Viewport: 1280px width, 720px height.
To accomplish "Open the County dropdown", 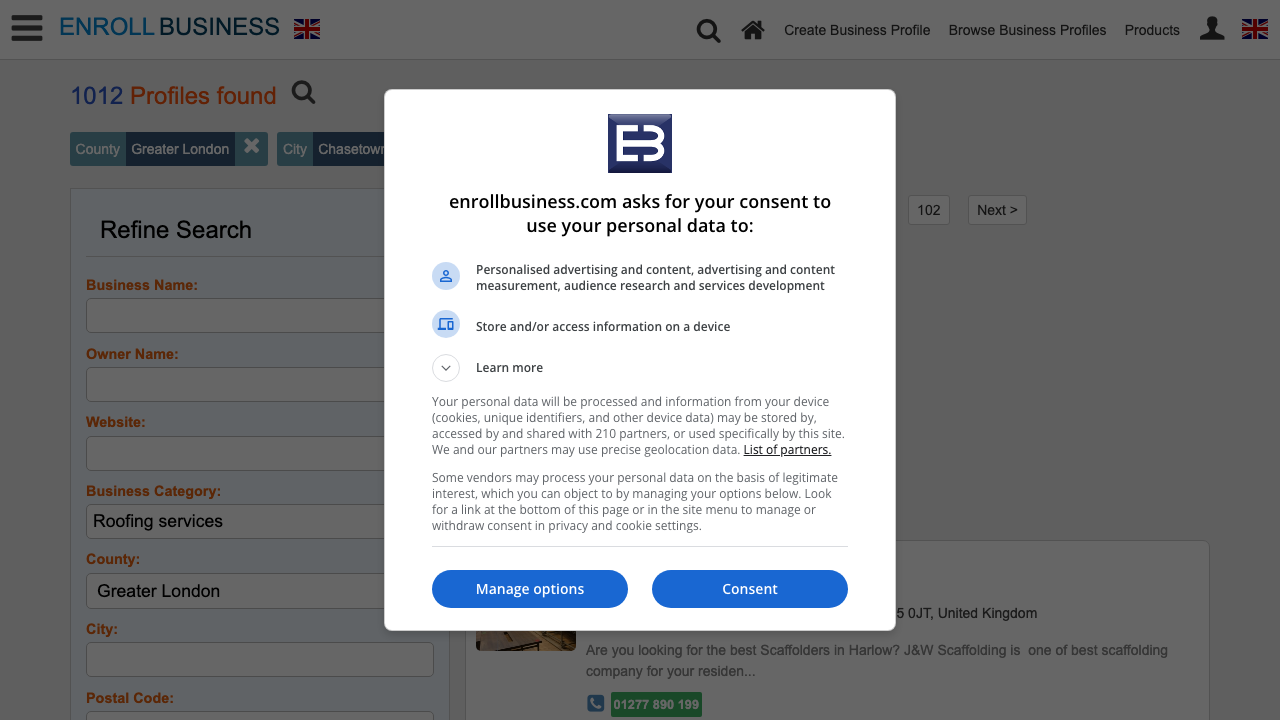I will point(236,591).
